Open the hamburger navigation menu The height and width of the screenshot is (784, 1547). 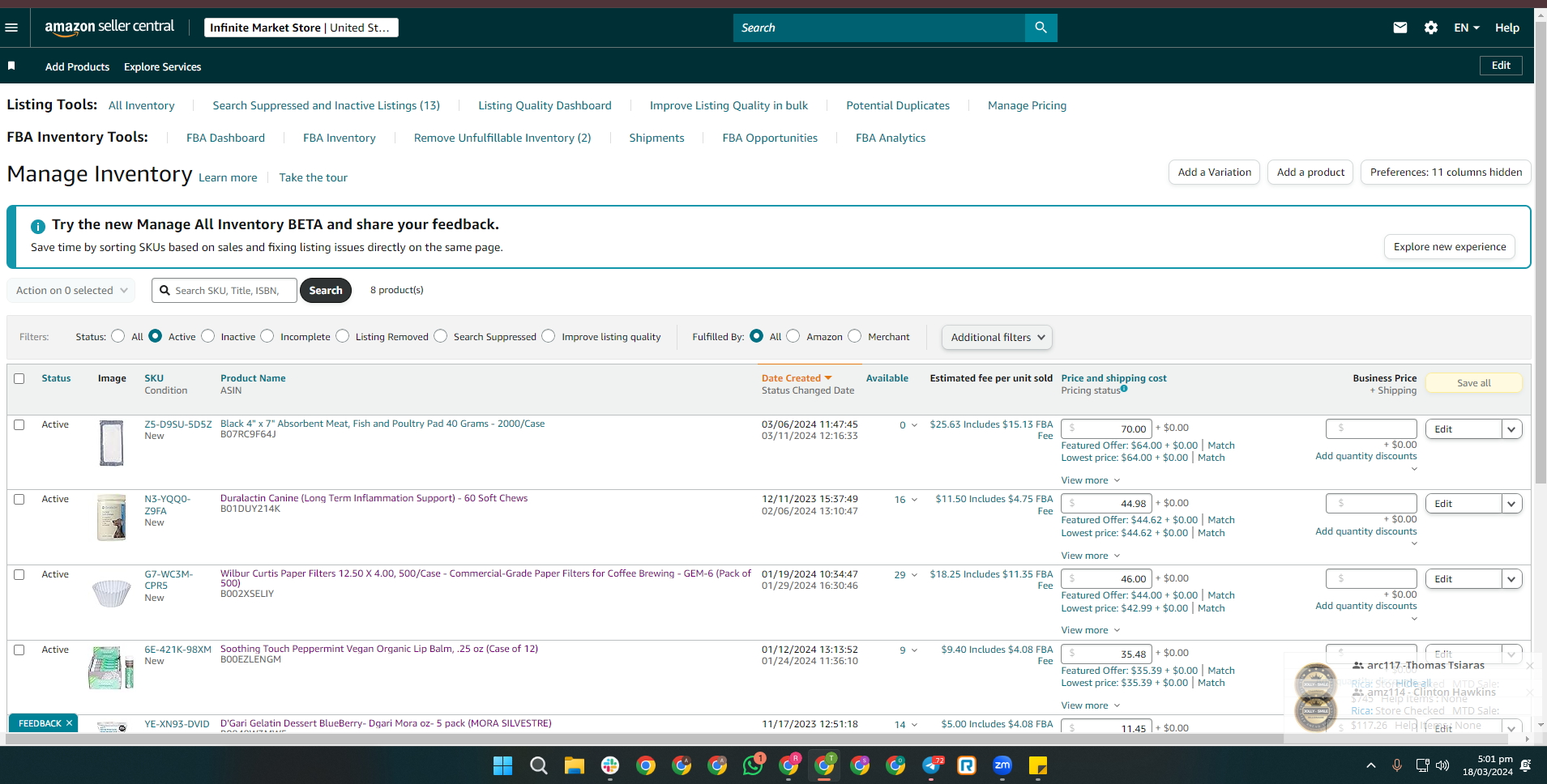click(x=11, y=28)
